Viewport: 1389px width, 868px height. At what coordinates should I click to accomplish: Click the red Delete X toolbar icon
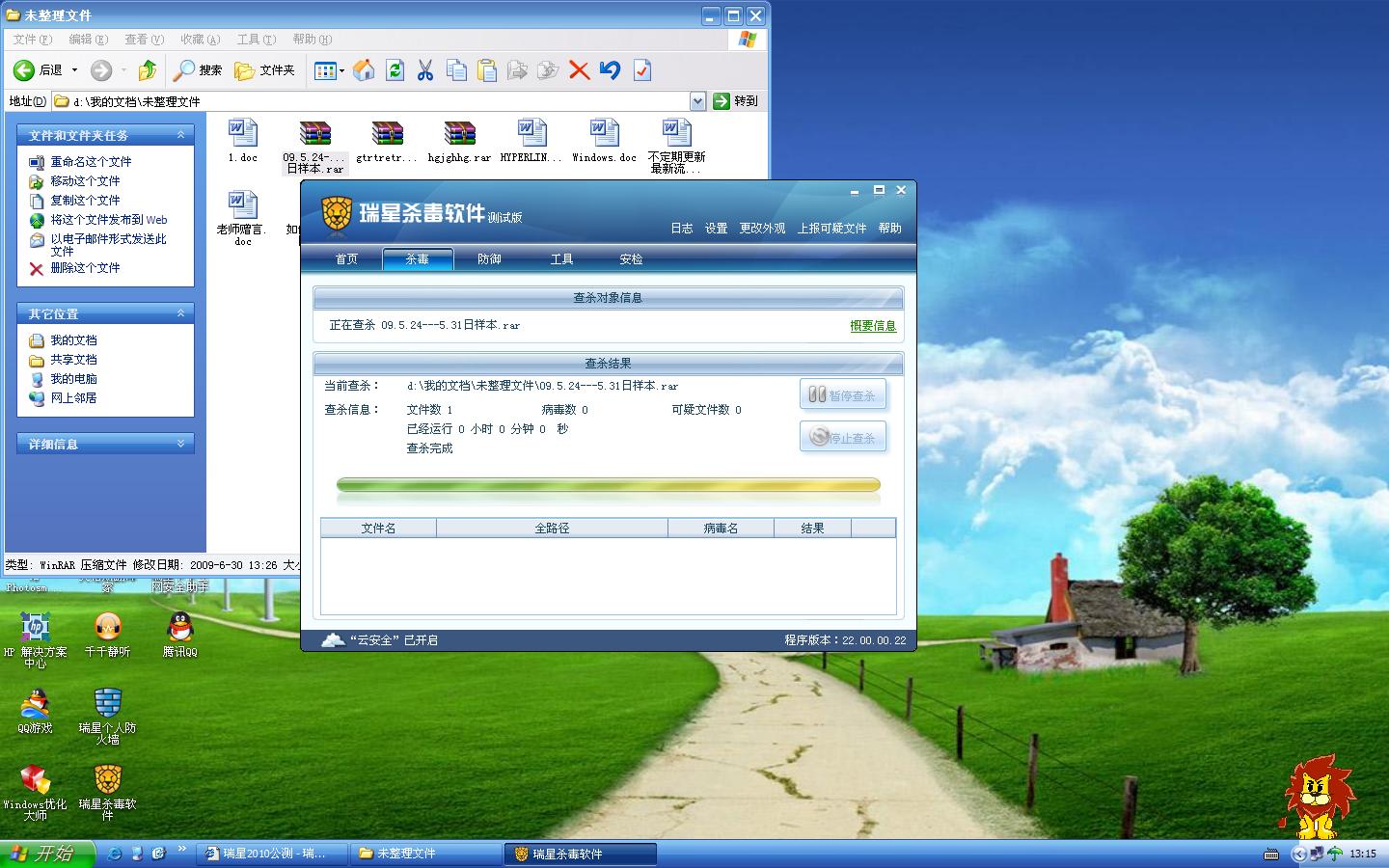pyautogui.click(x=579, y=69)
